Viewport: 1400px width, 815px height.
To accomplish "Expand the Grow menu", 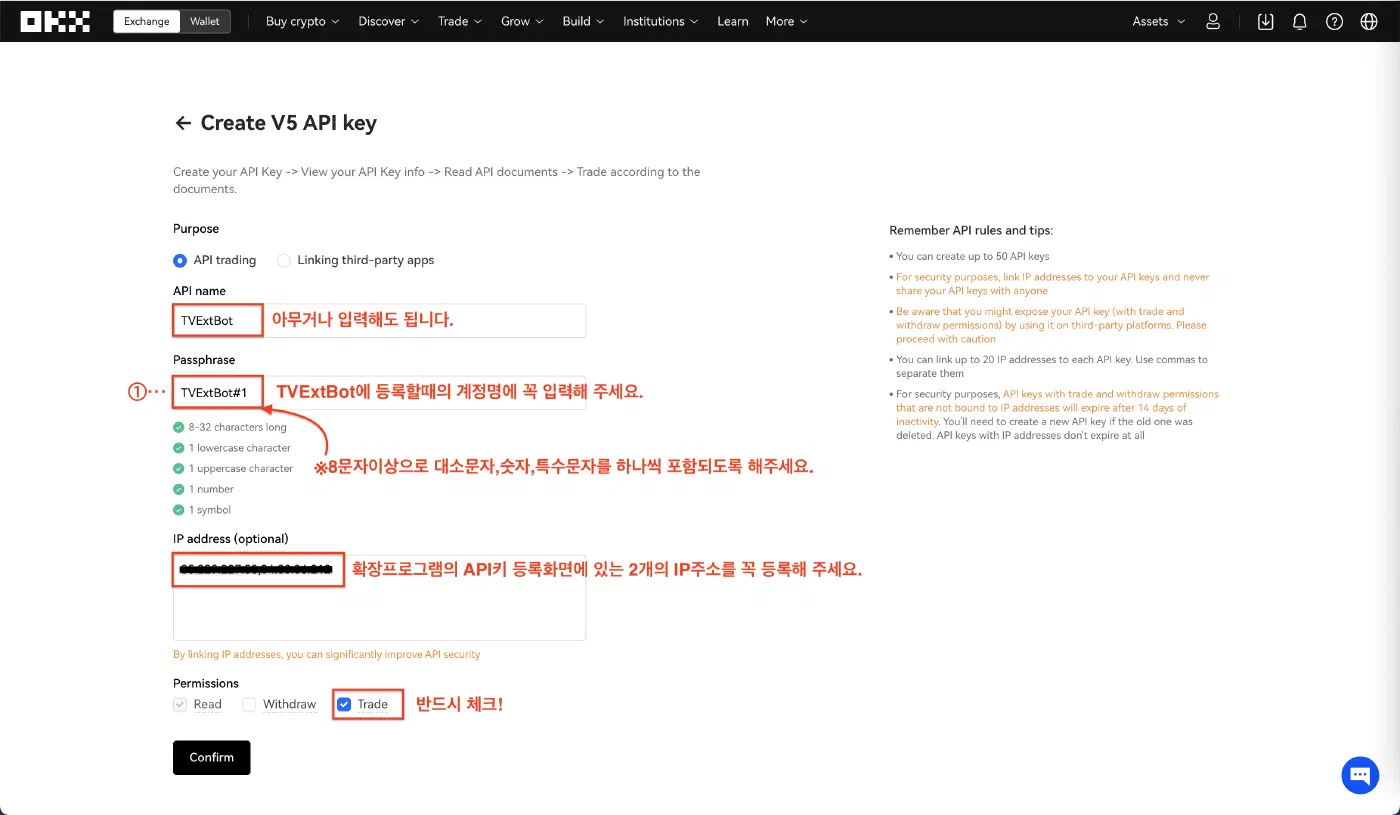I will pyautogui.click(x=522, y=21).
